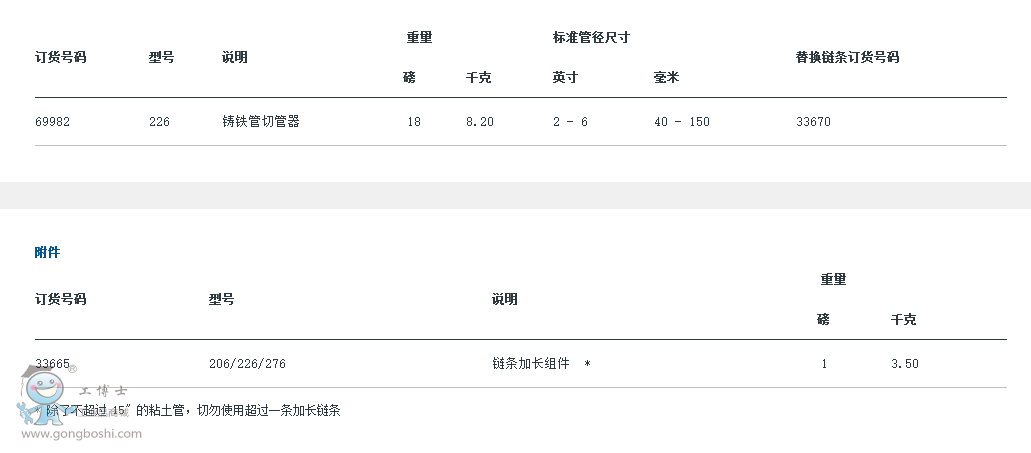Click model 226 cell
Image resolution: width=1031 pixels, height=453 pixels.
tap(159, 122)
